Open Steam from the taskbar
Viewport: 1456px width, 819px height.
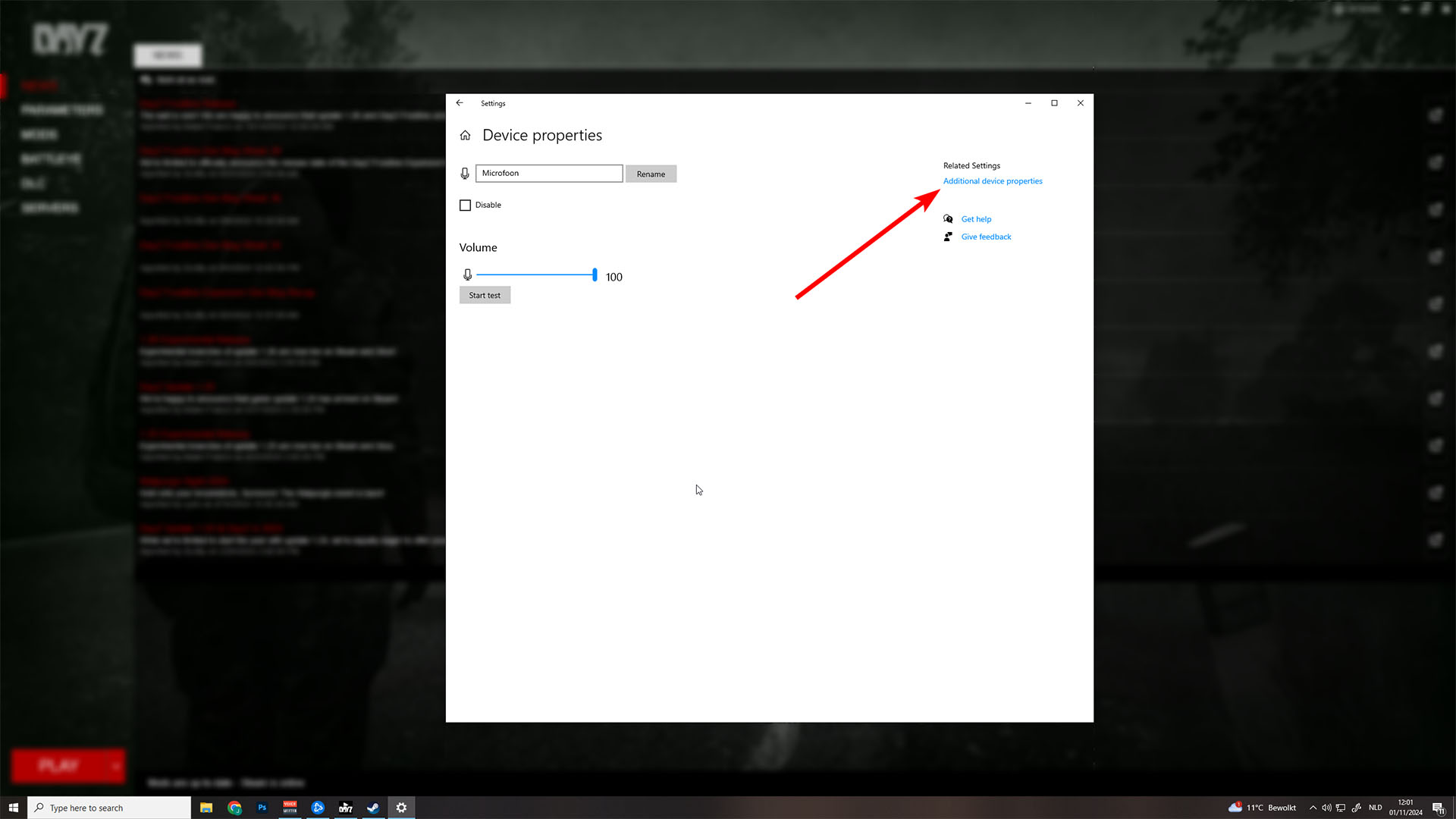point(373,808)
